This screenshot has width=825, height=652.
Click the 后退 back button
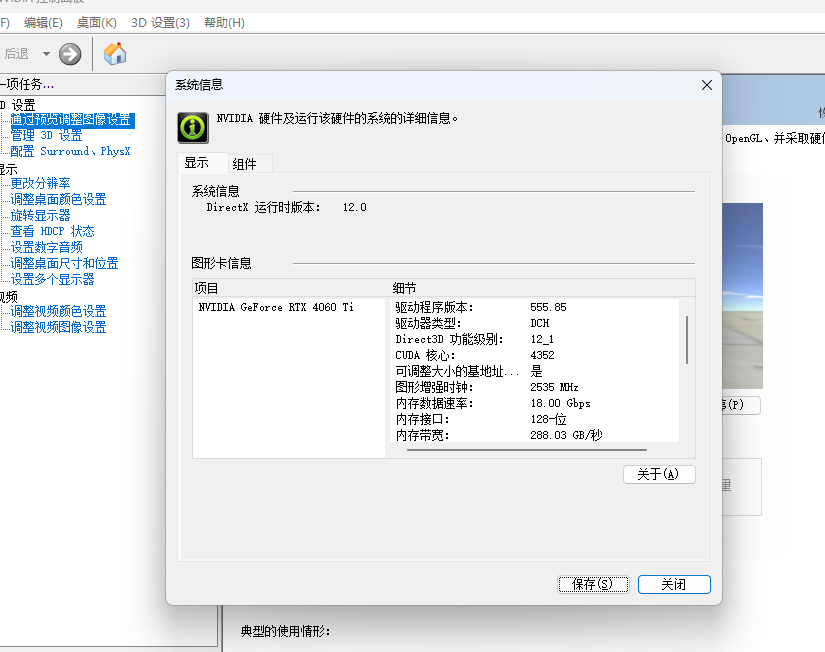16,54
